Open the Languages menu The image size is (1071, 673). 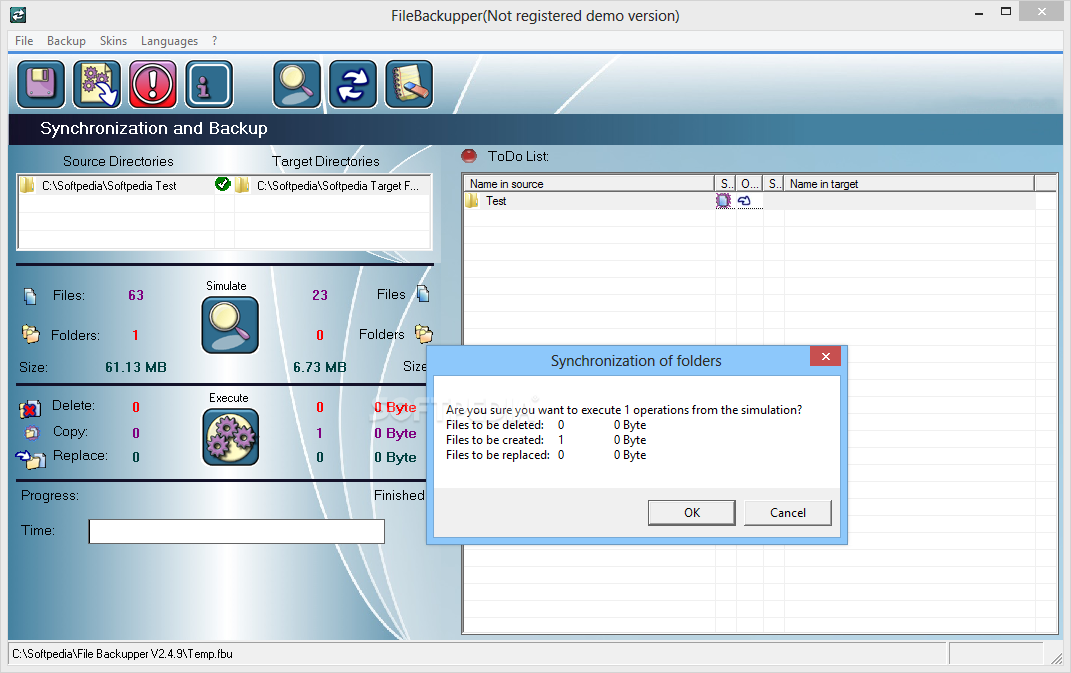169,41
